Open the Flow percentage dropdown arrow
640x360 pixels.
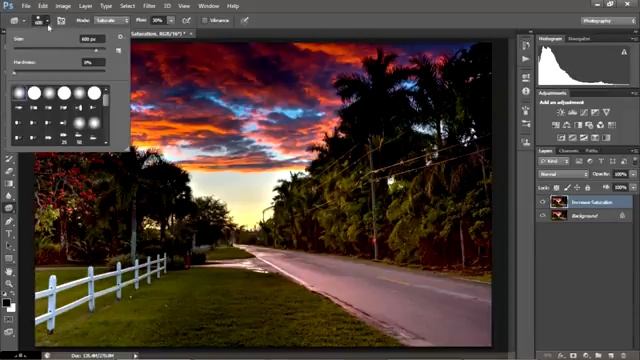click(x=171, y=20)
